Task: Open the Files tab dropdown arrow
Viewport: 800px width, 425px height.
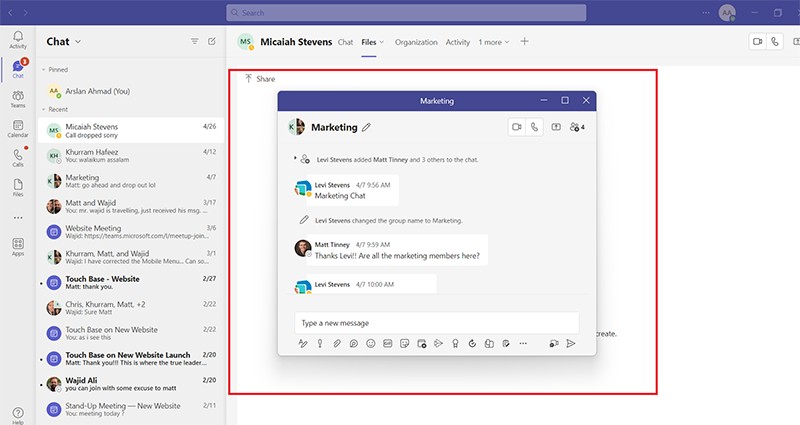Action: 382,42
